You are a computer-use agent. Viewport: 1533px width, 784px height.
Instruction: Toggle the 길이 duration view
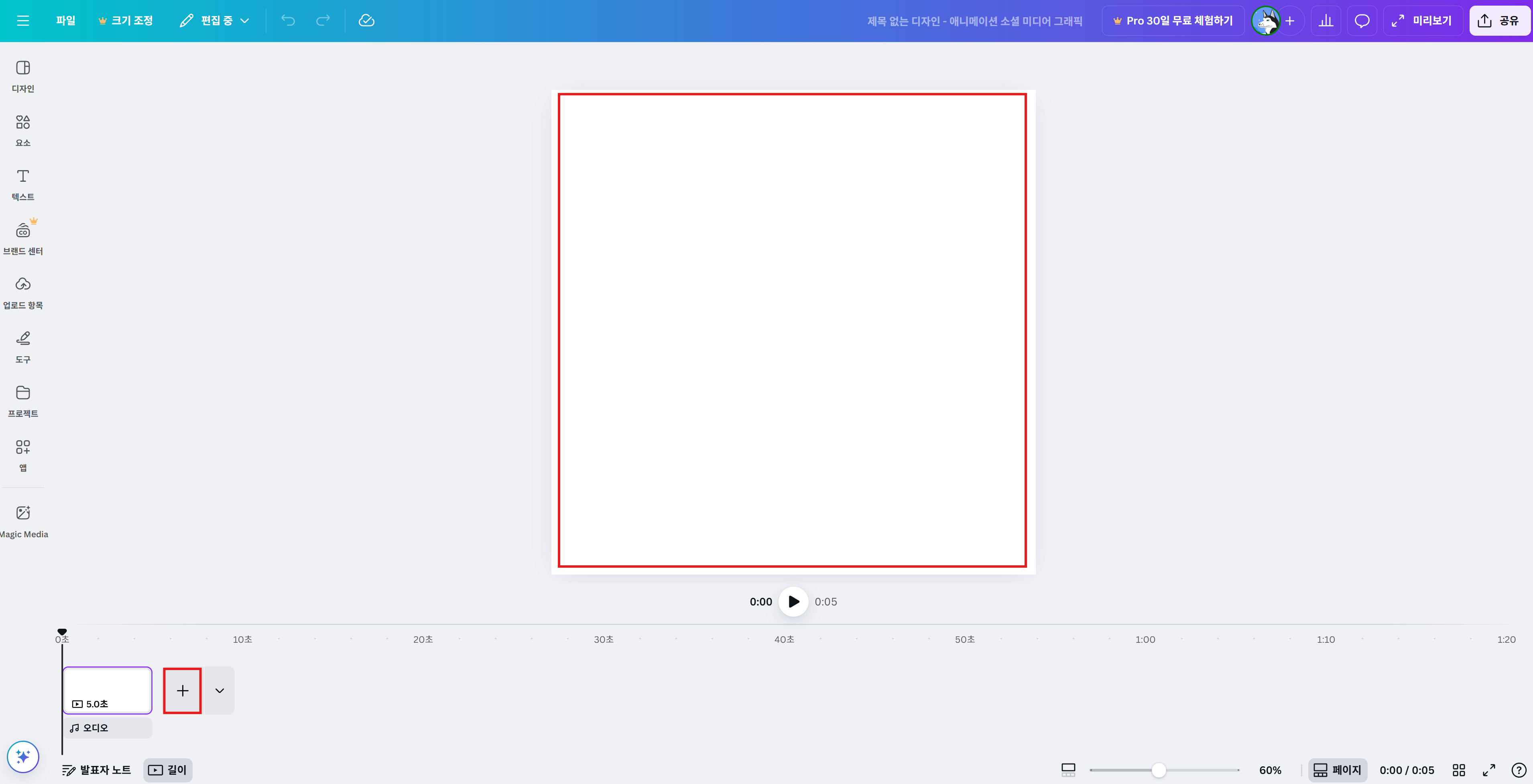168,770
